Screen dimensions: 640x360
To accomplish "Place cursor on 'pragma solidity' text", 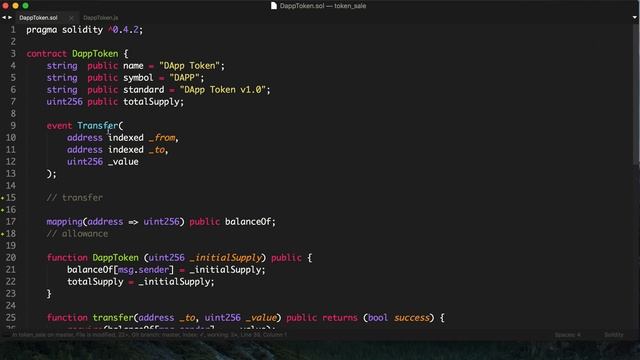I will click(64, 30).
